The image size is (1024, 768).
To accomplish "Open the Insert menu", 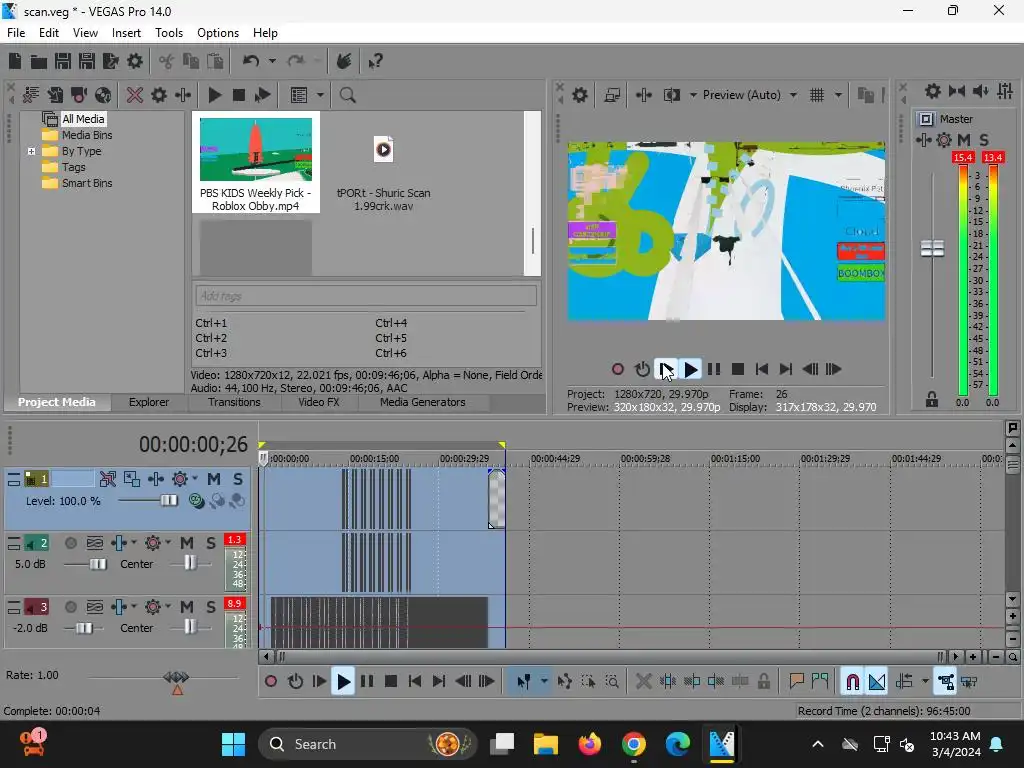I will click(x=126, y=33).
